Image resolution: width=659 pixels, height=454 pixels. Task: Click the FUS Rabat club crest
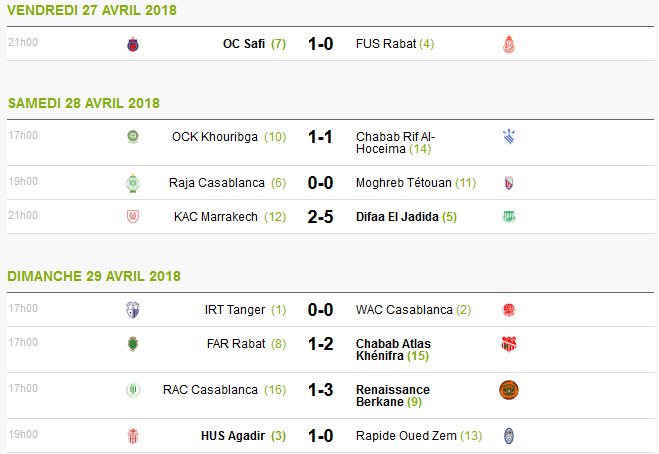click(509, 44)
